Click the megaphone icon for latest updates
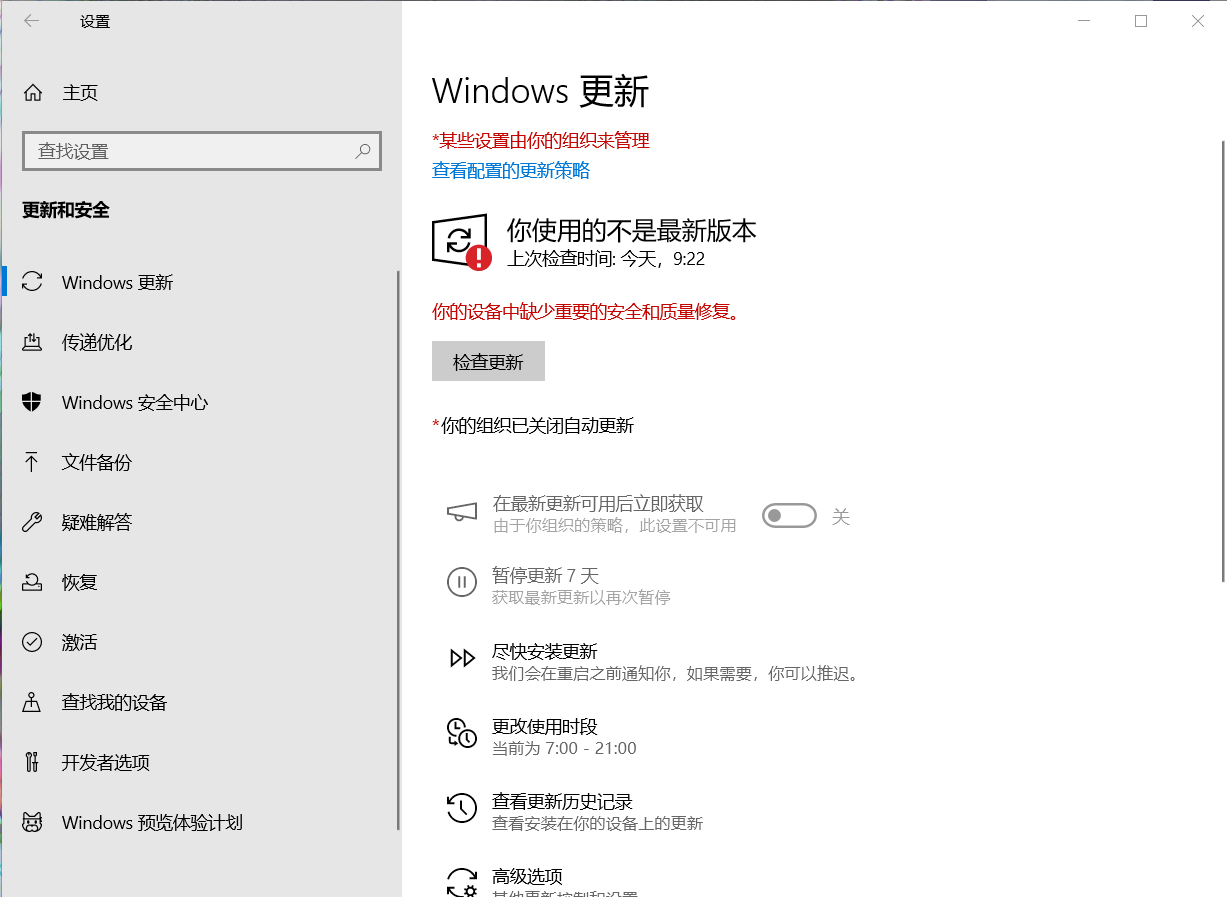 tap(461, 512)
